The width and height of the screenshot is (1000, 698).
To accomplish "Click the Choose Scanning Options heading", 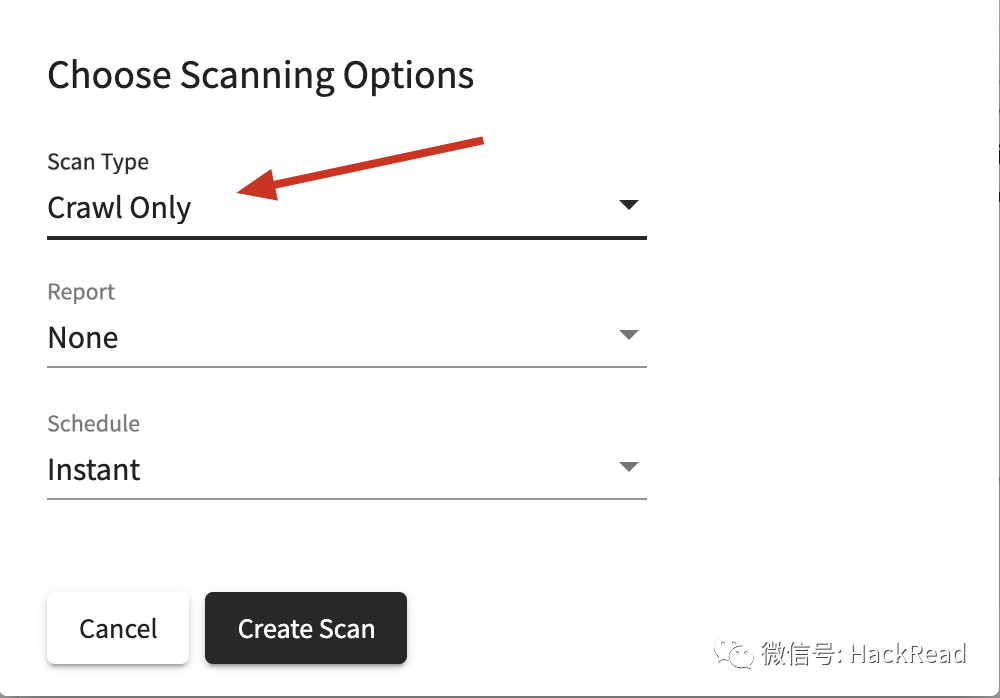I will 261,76.
